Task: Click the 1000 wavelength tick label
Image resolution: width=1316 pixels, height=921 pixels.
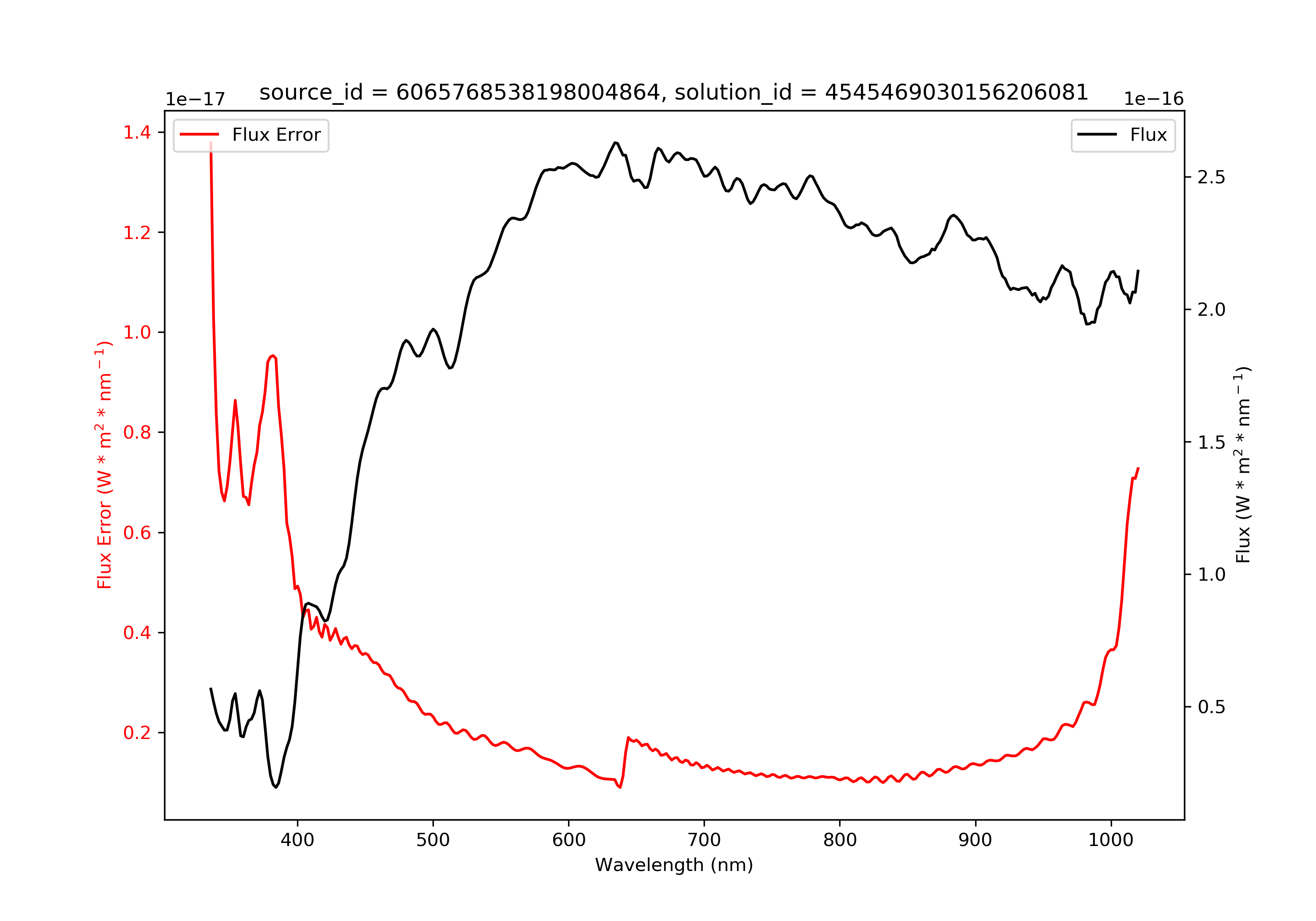Action: coord(1112,839)
